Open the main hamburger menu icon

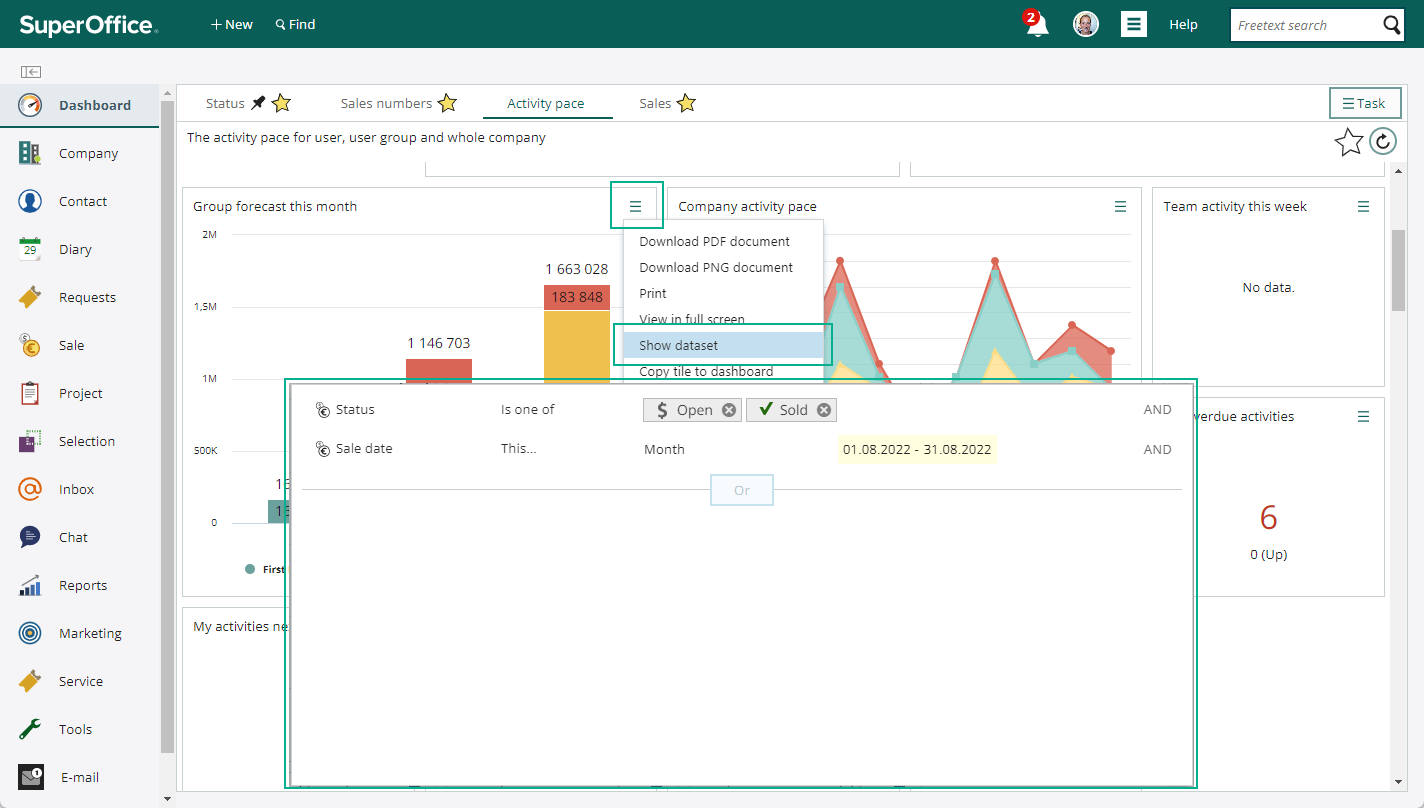click(1133, 24)
